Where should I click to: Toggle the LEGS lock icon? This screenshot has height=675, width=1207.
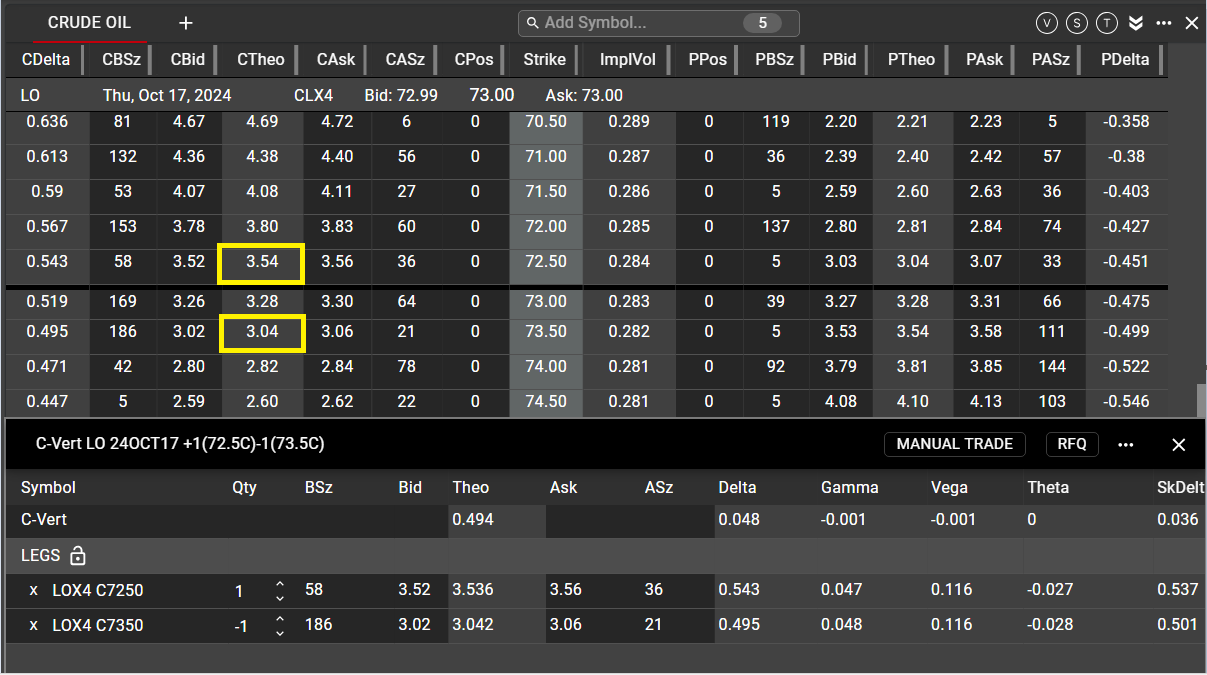(x=78, y=556)
